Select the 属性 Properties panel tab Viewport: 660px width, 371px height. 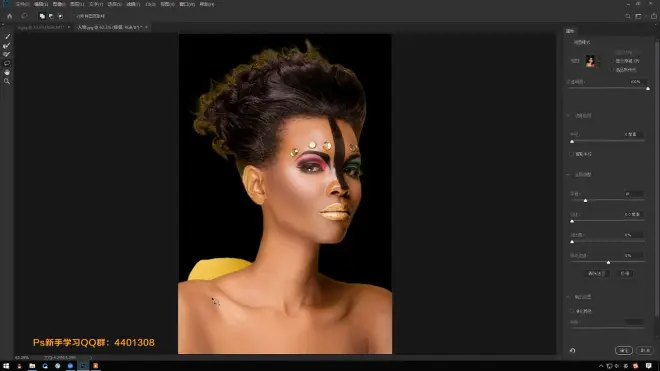[x=570, y=31]
